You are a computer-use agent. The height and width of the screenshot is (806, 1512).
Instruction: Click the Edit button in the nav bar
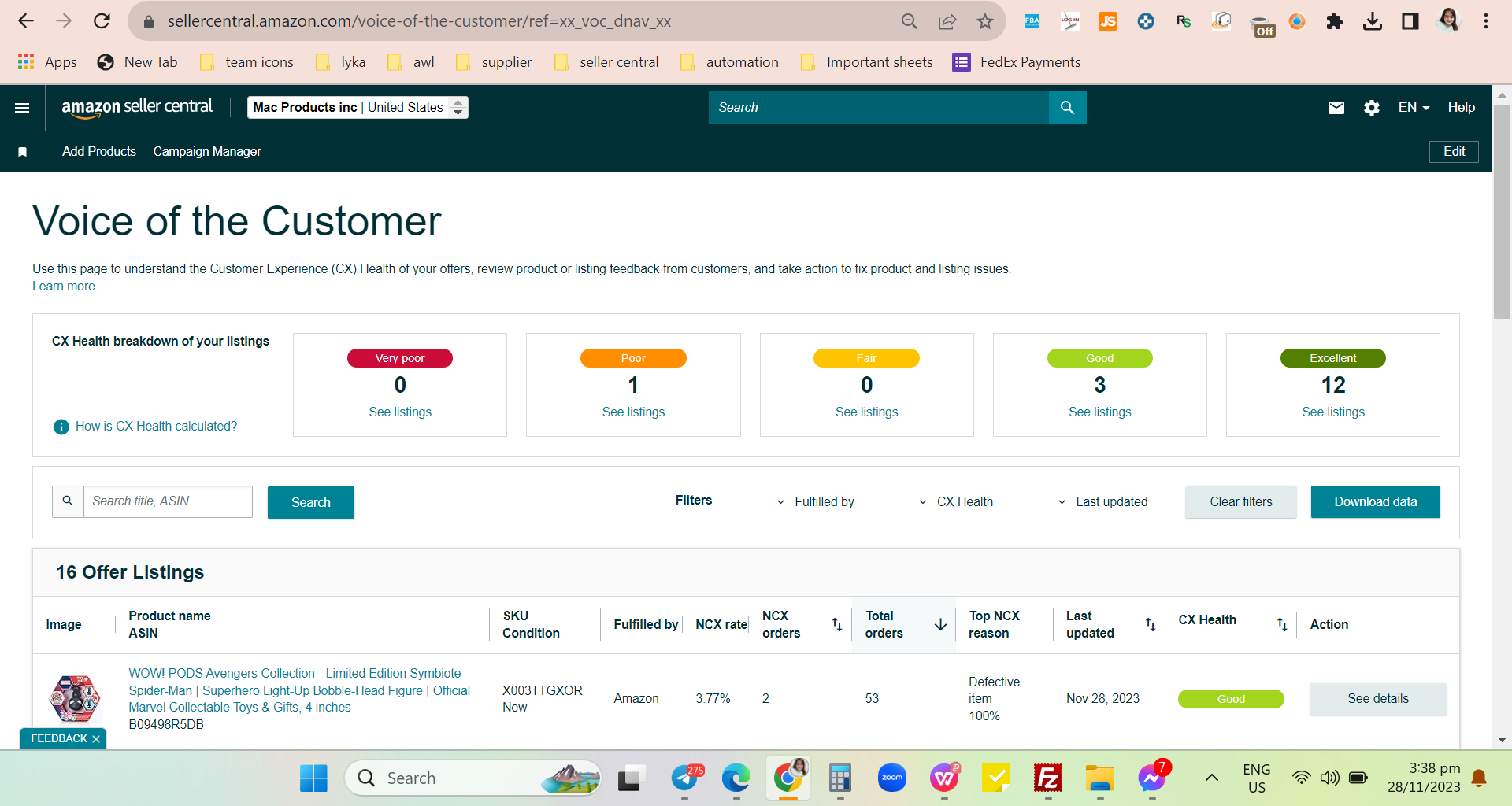(x=1454, y=152)
